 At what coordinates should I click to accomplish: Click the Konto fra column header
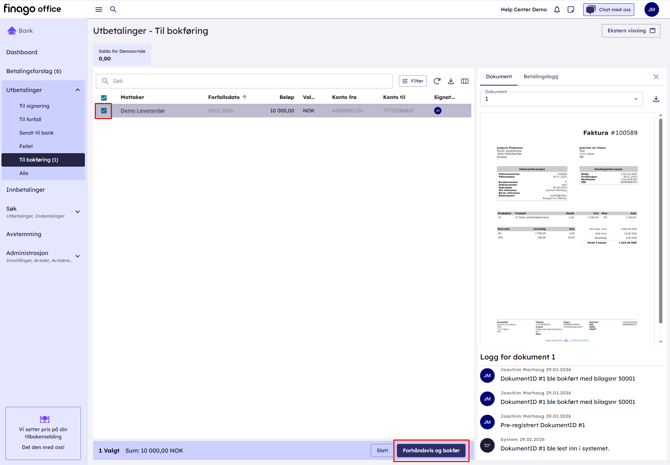click(344, 97)
